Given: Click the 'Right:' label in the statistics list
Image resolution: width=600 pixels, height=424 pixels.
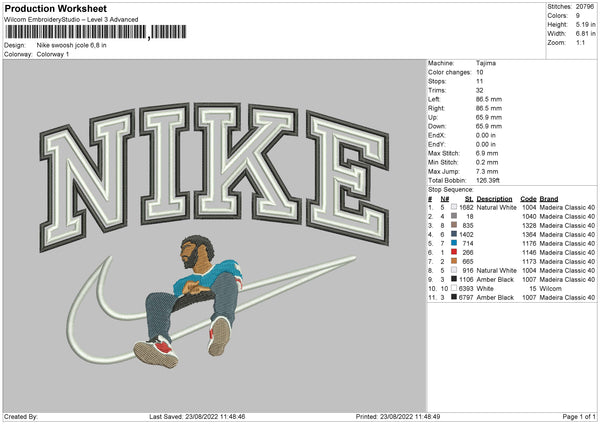Looking at the screenshot, I should click(x=436, y=108).
